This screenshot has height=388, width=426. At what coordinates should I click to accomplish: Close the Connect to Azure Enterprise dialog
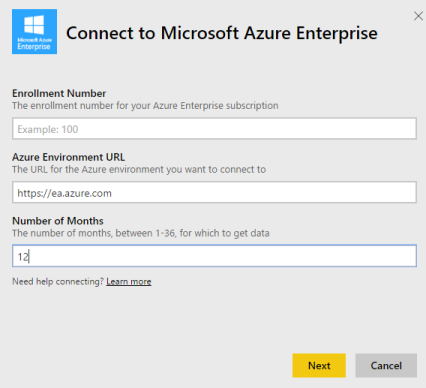[418, 16]
